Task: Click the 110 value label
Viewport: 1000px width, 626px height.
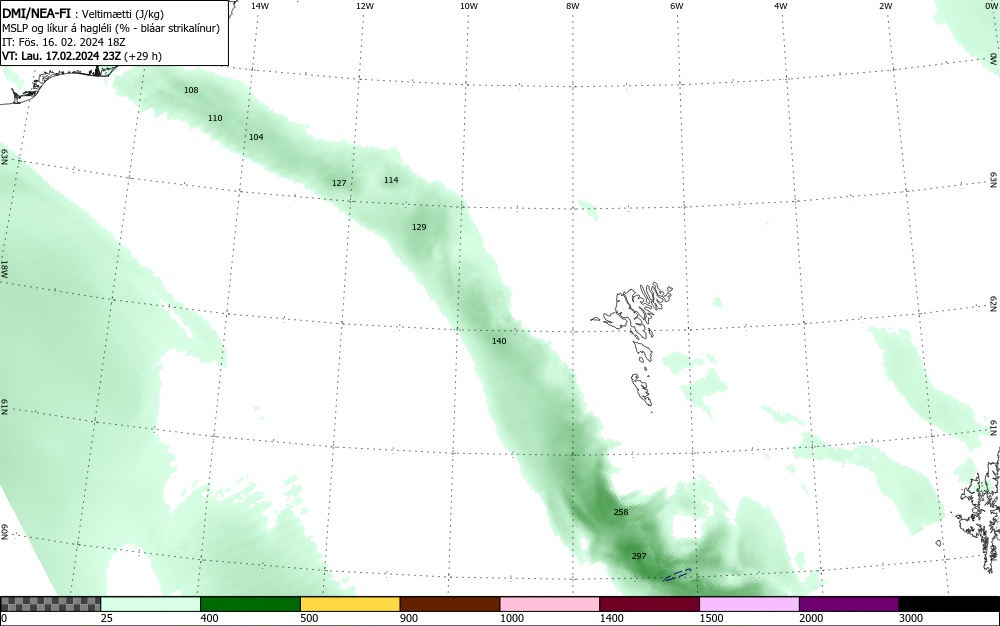Action: click(215, 118)
